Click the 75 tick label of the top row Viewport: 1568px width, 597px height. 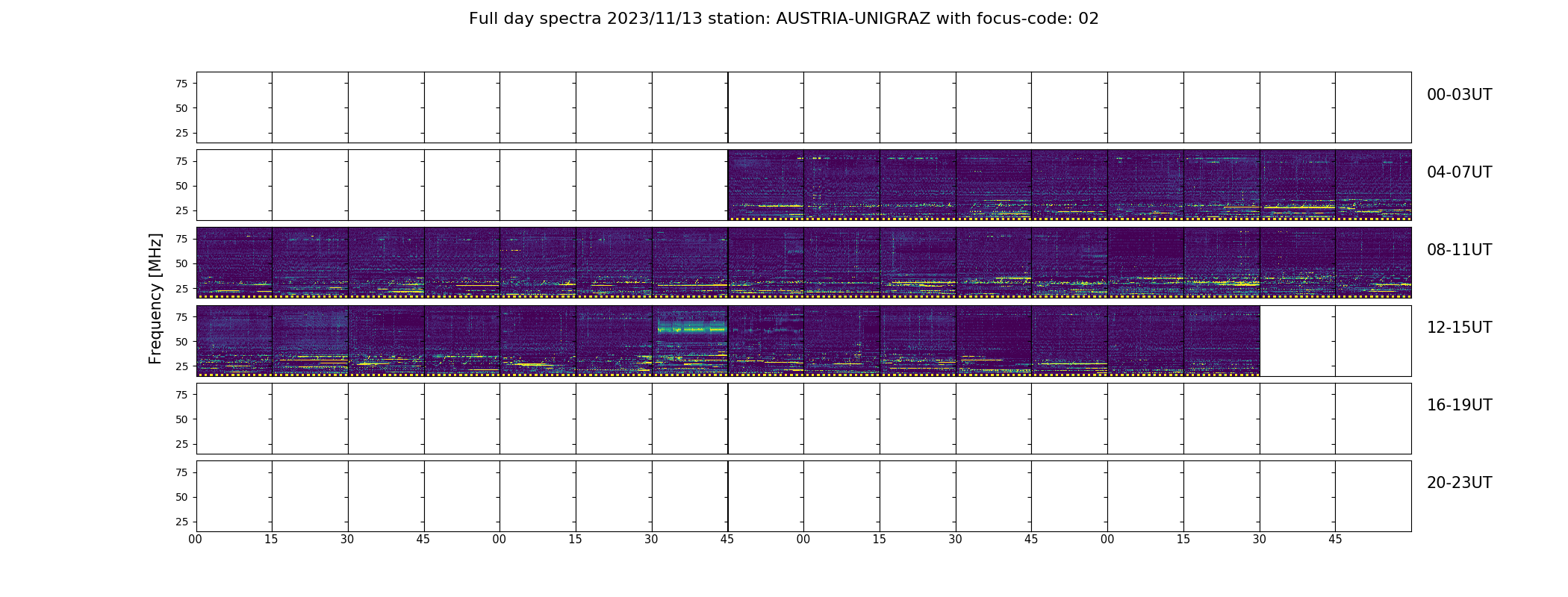tap(181, 84)
